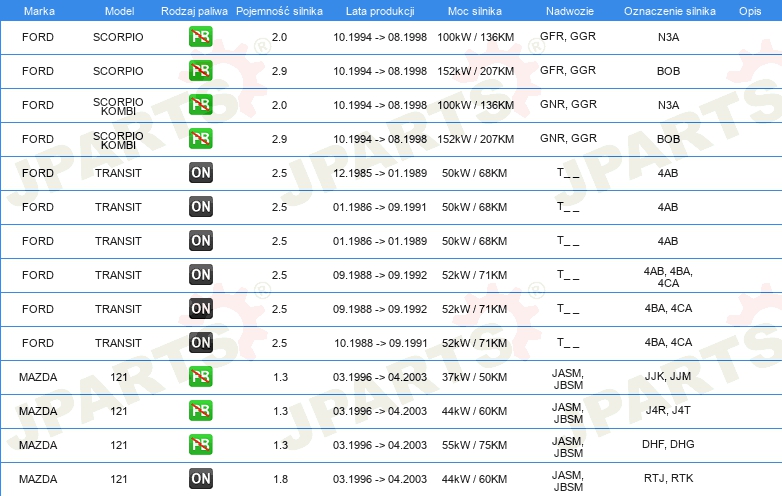Click GFR, GGR body cell in Scorpio 2.0 row

(568, 36)
